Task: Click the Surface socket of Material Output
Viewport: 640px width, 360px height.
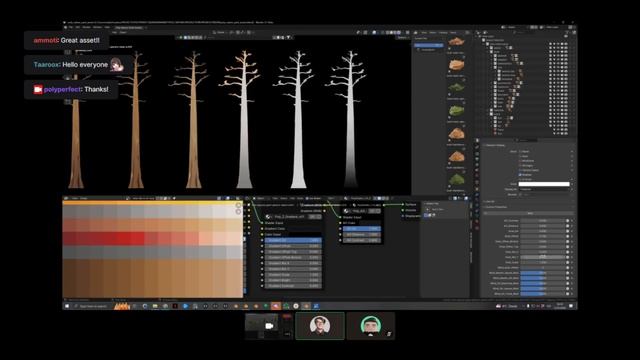Action: point(403,204)
